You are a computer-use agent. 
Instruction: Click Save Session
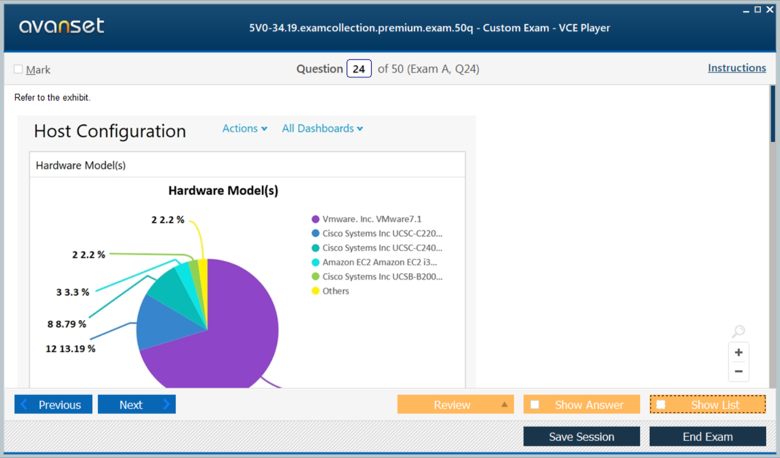[x=582, y=436]
